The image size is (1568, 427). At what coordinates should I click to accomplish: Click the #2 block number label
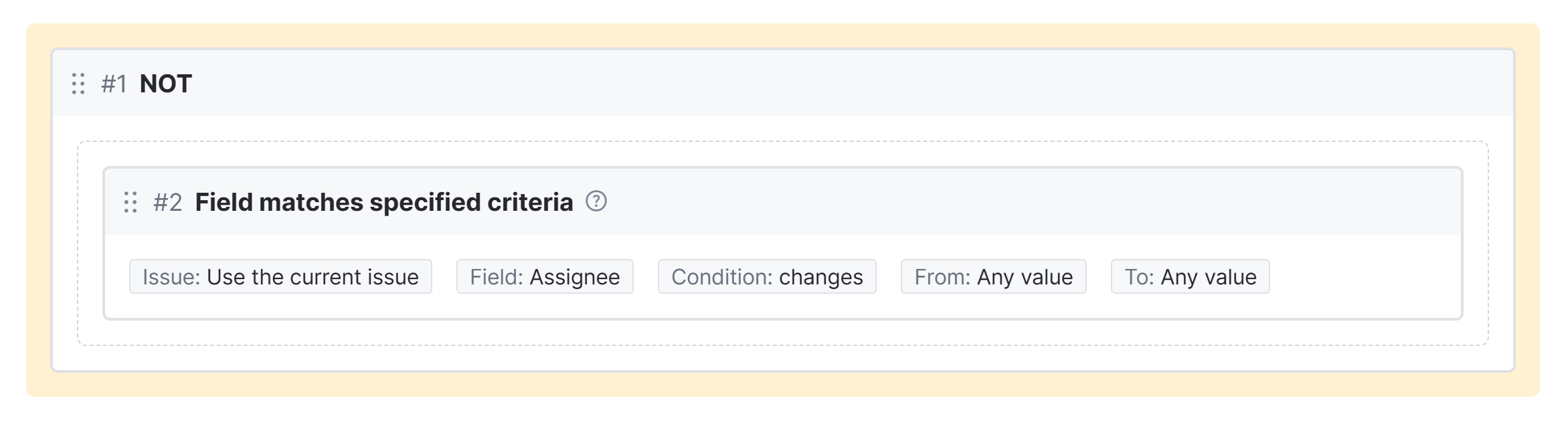click(167, 202)
